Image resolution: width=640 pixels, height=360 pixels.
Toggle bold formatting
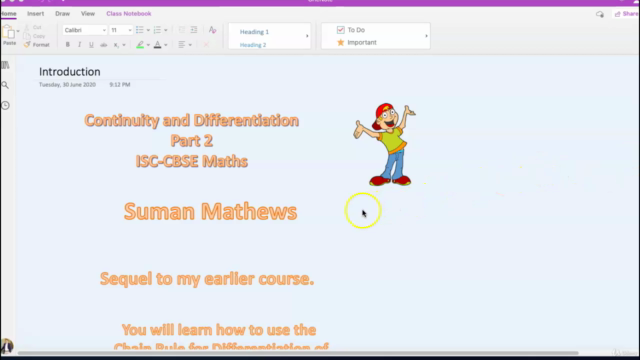click(x=68, y=44)
